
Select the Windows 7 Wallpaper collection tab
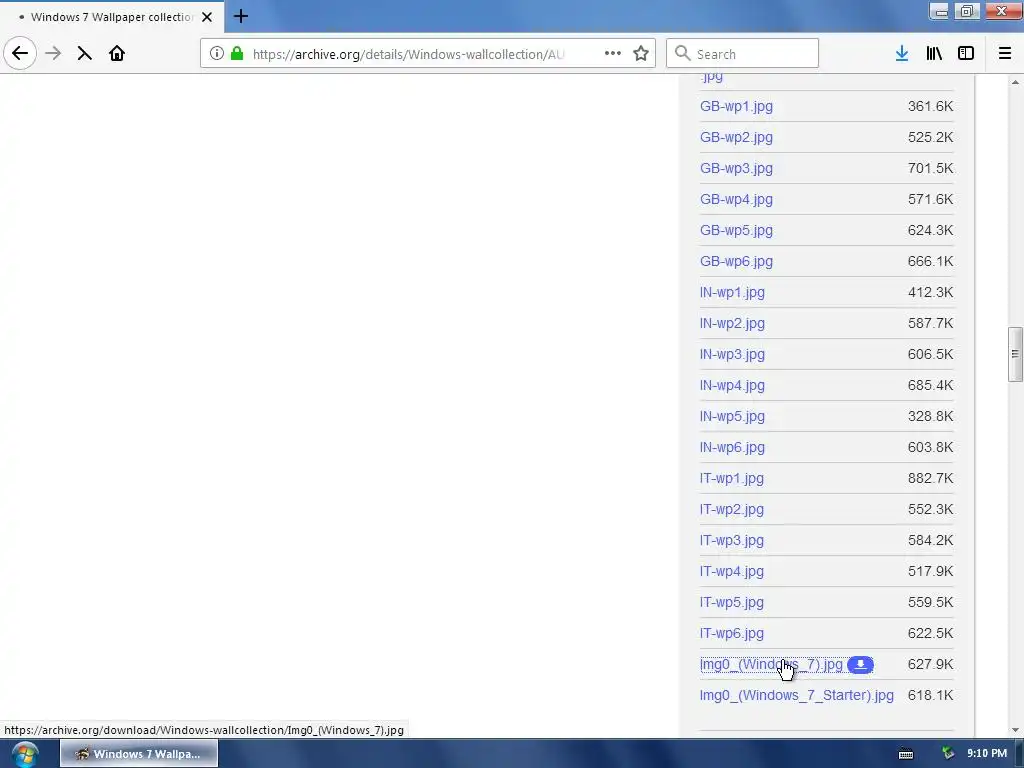coord(112,17)
